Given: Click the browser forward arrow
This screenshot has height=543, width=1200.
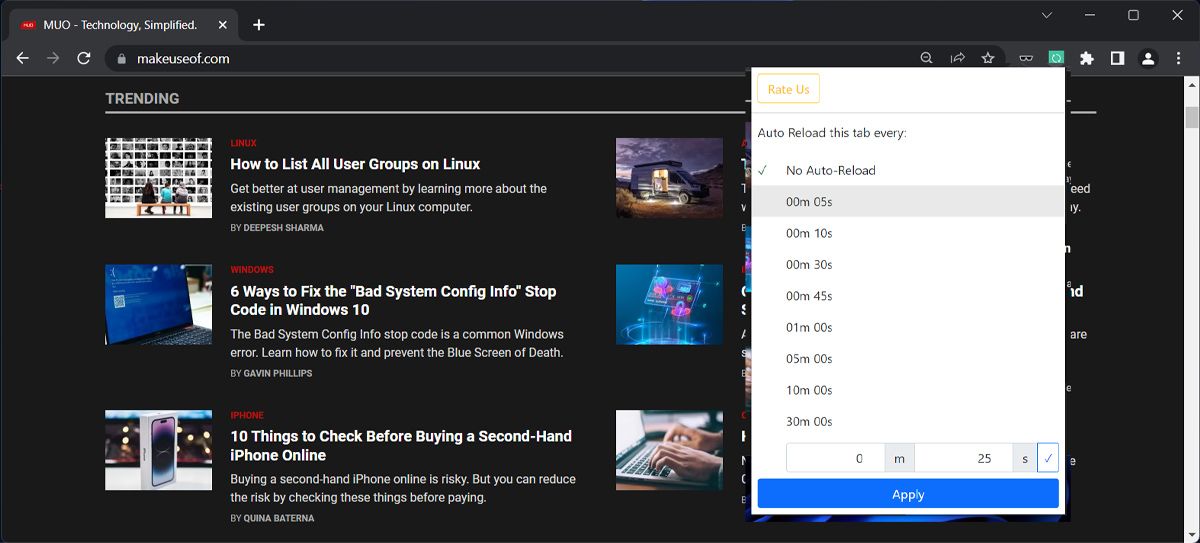Looking at the screenshot, I should pos(53,58).
